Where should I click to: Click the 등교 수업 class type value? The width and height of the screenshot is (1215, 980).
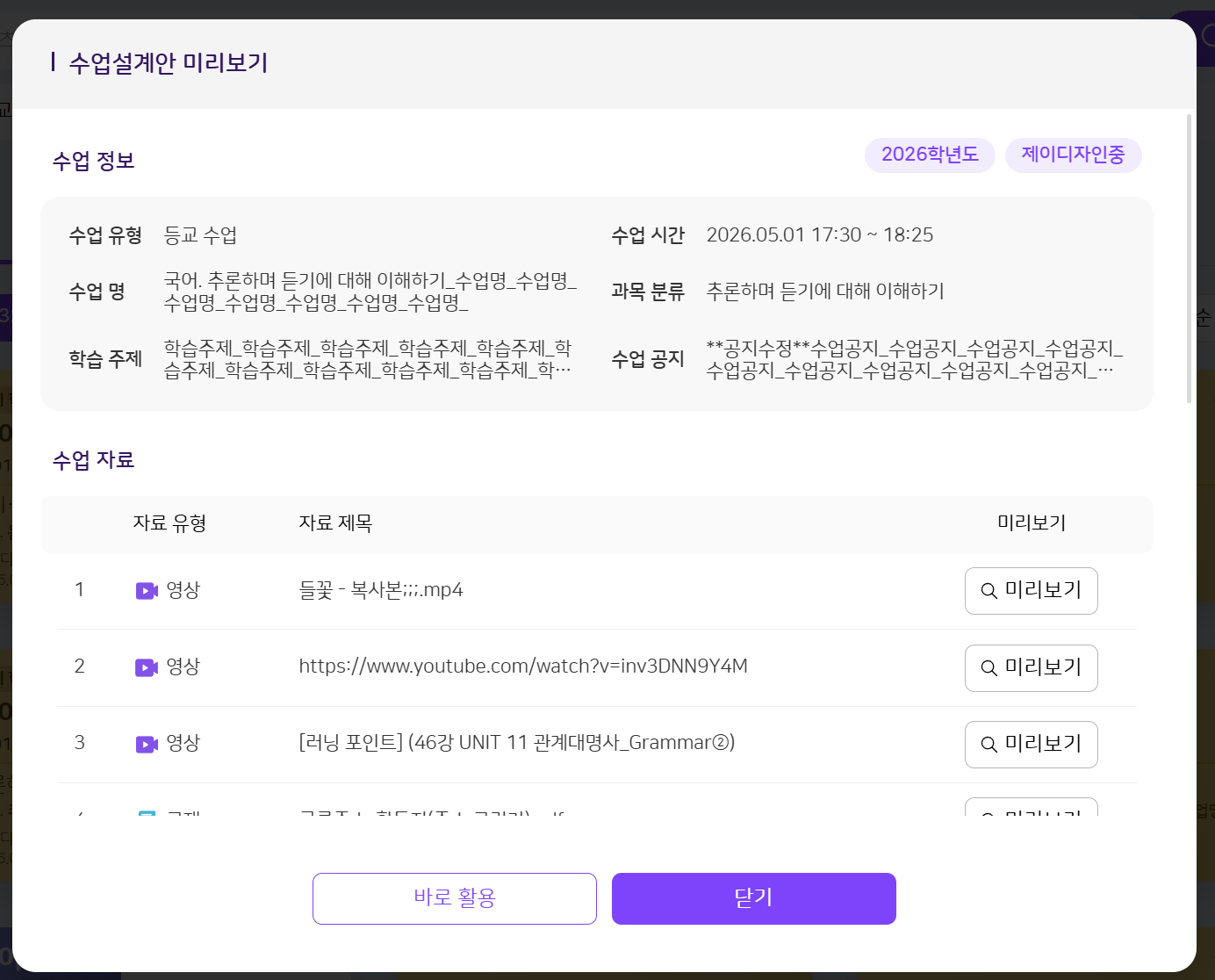coord(200,235)
